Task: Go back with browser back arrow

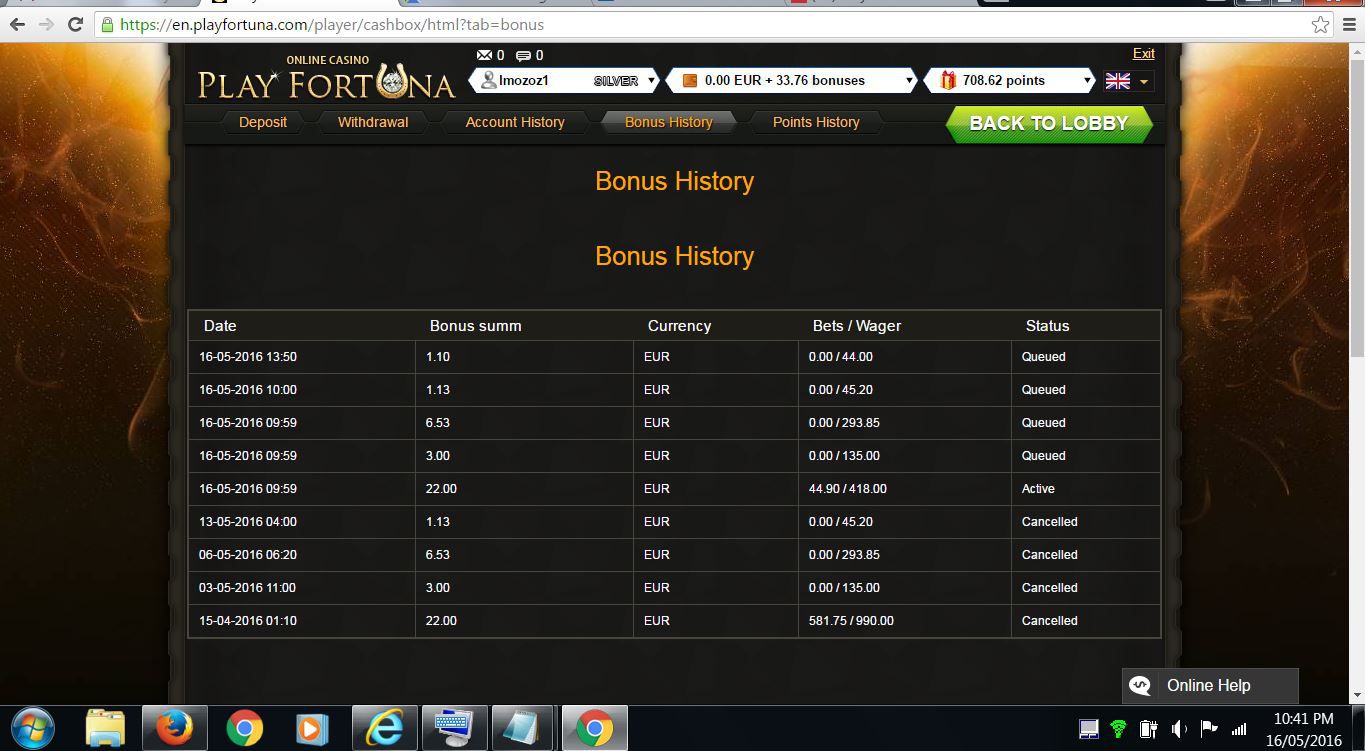Action: coord(18,24)
